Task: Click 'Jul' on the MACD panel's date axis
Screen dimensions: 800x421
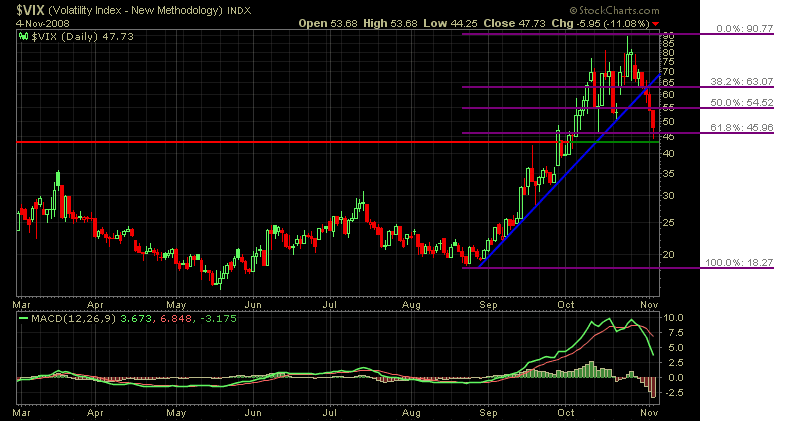Action: tap(330, 412)
